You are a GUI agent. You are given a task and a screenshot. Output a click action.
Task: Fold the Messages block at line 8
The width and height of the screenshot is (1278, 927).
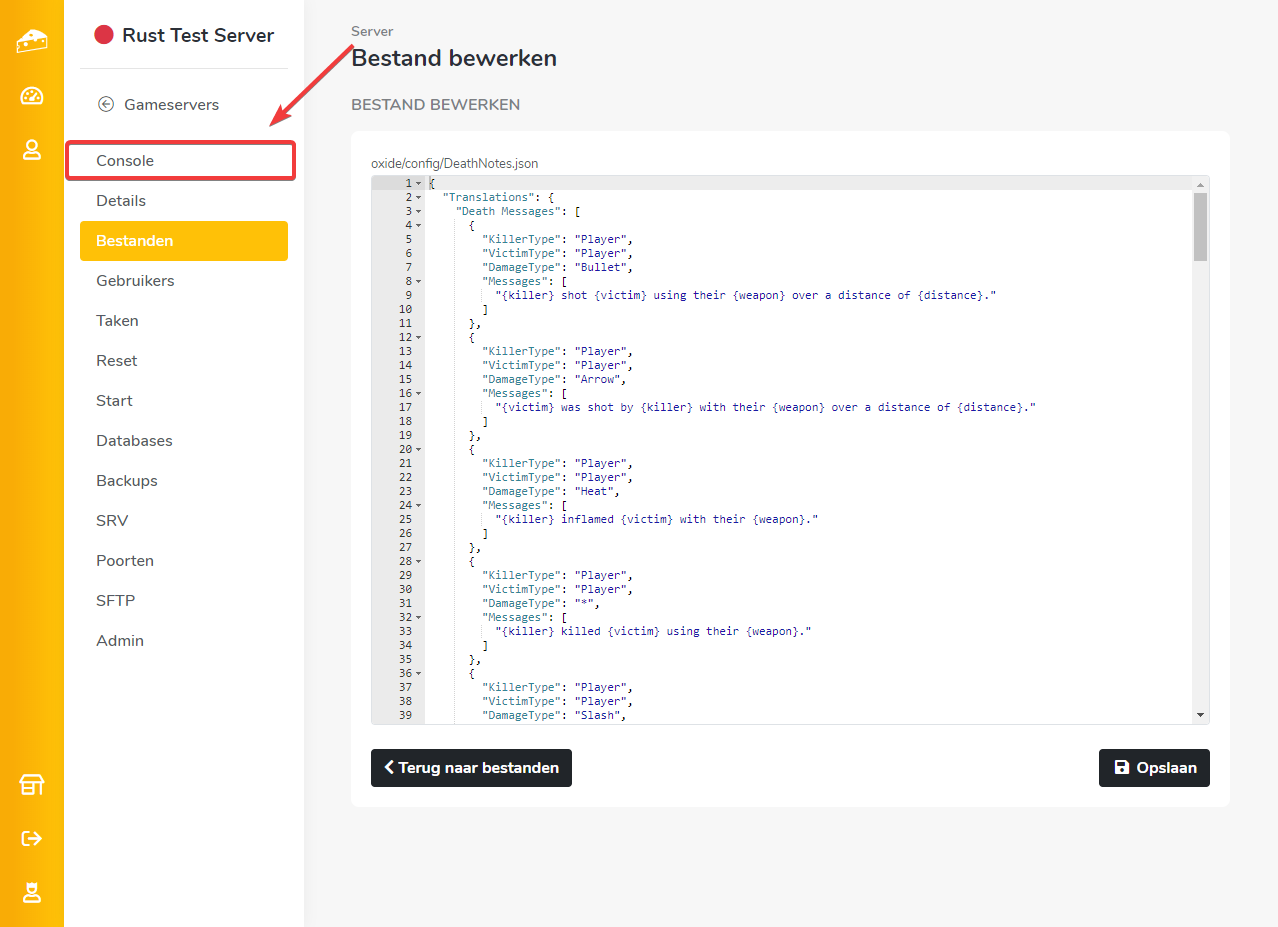coord(418,282)
